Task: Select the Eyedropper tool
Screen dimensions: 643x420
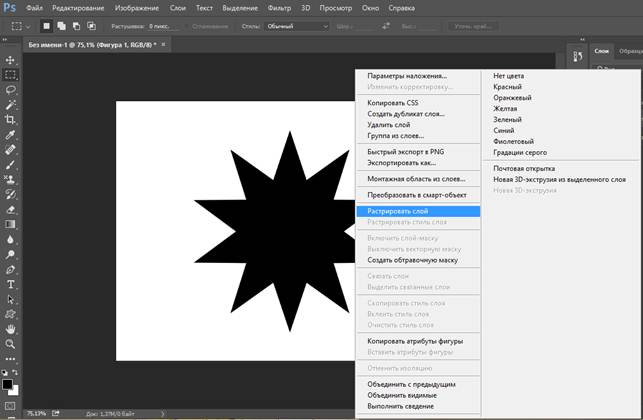Action: pos(11,134)
